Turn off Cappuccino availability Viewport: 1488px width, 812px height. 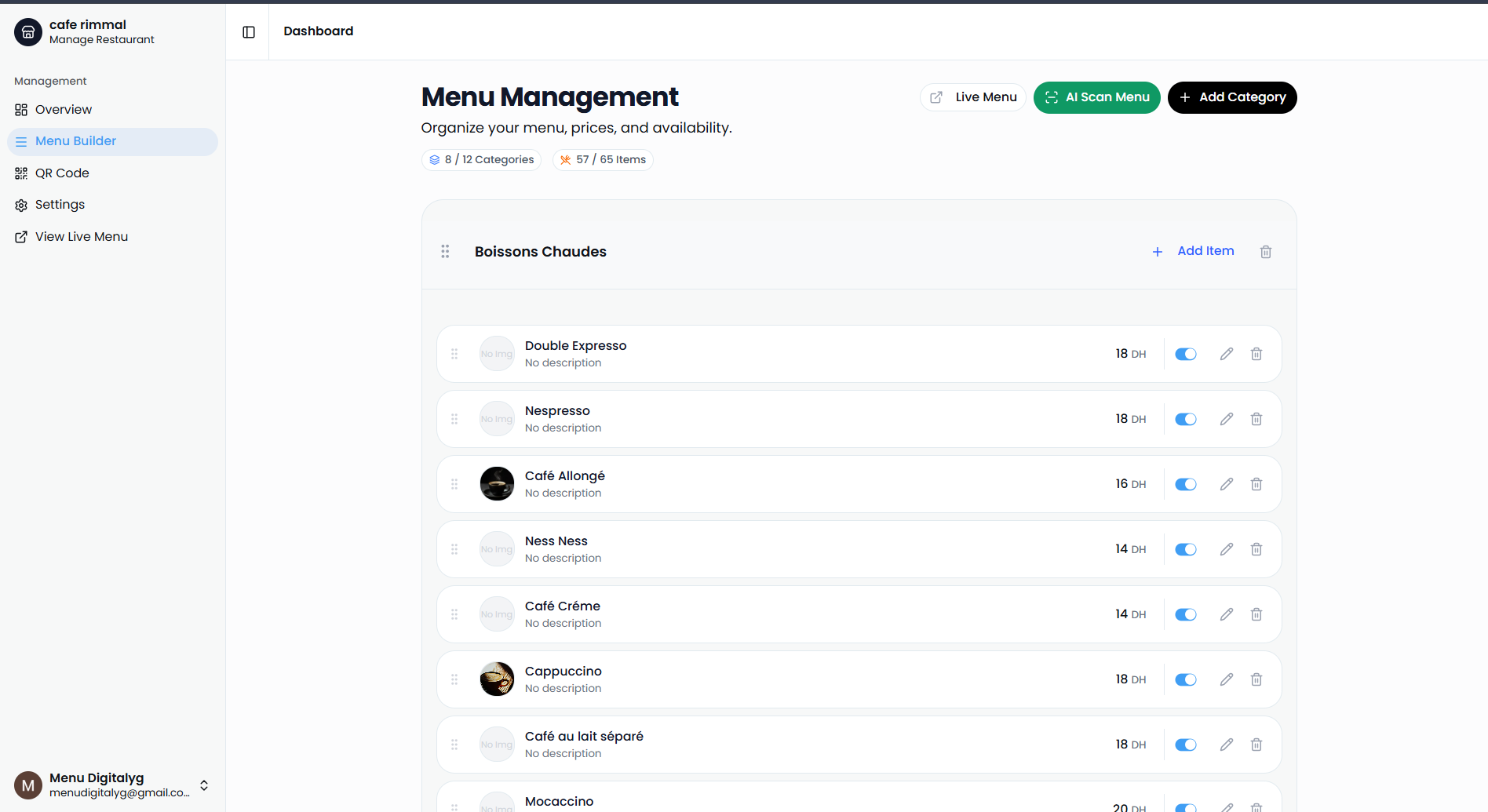1186,679
